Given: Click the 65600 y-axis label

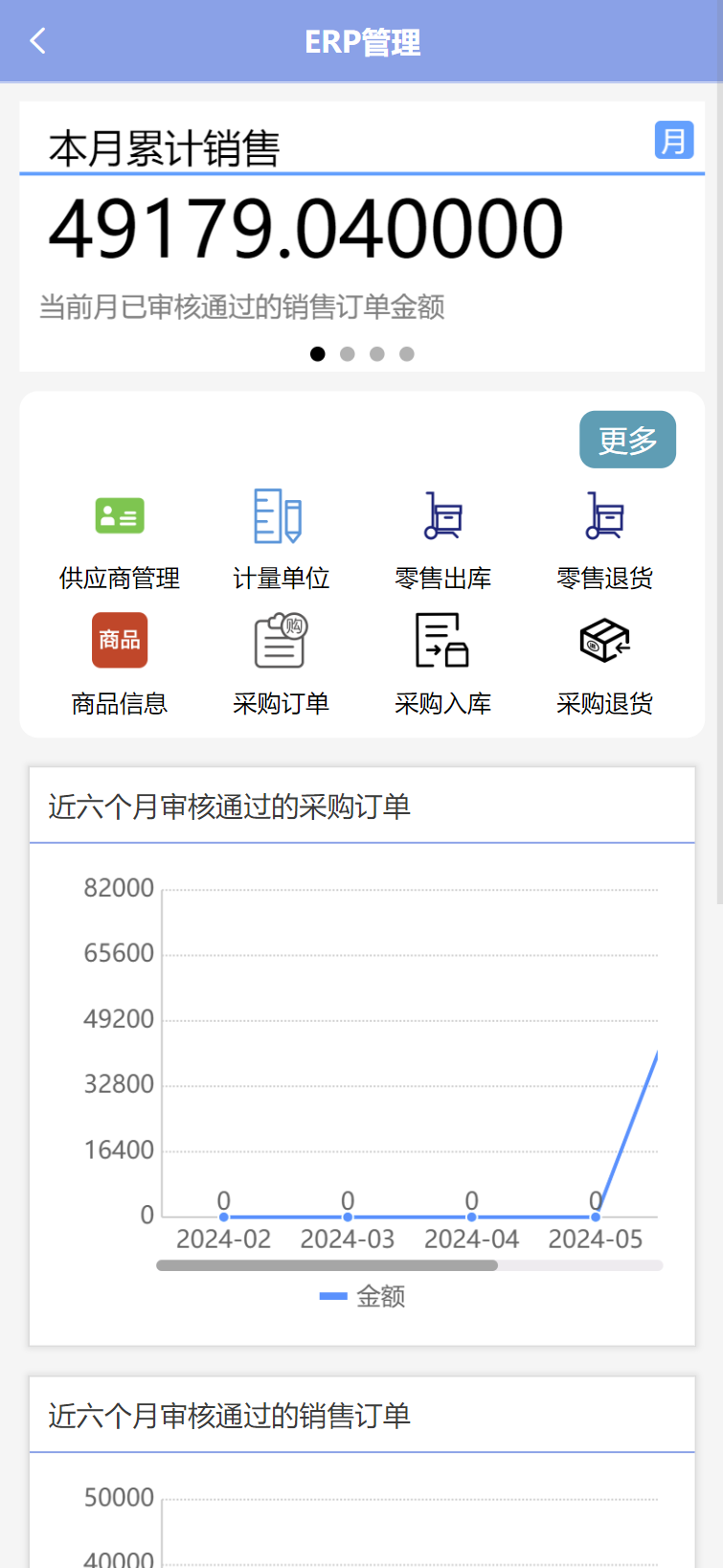Looking at the screenshot, I should click(x=119, y=953).
